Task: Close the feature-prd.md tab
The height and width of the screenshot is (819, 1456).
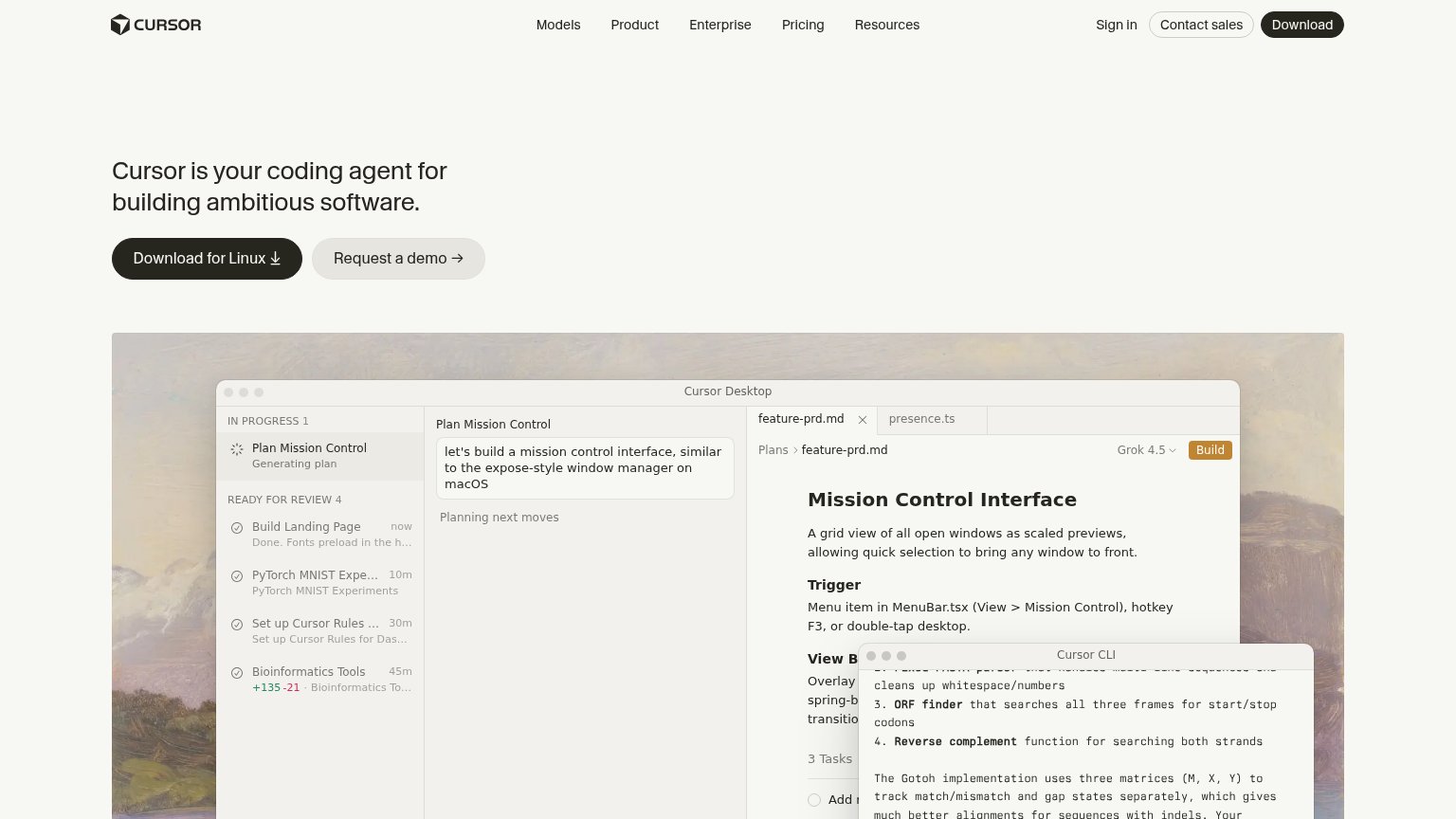Action: click(x=863, y=420)
